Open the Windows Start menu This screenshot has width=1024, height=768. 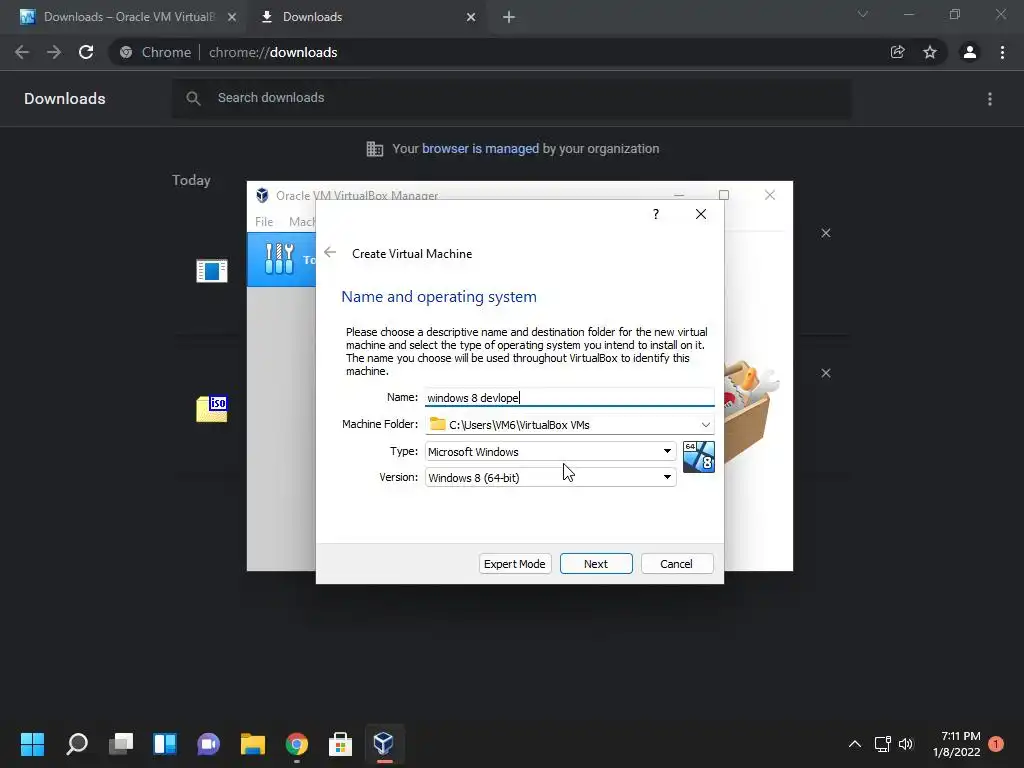click(32, 744)
